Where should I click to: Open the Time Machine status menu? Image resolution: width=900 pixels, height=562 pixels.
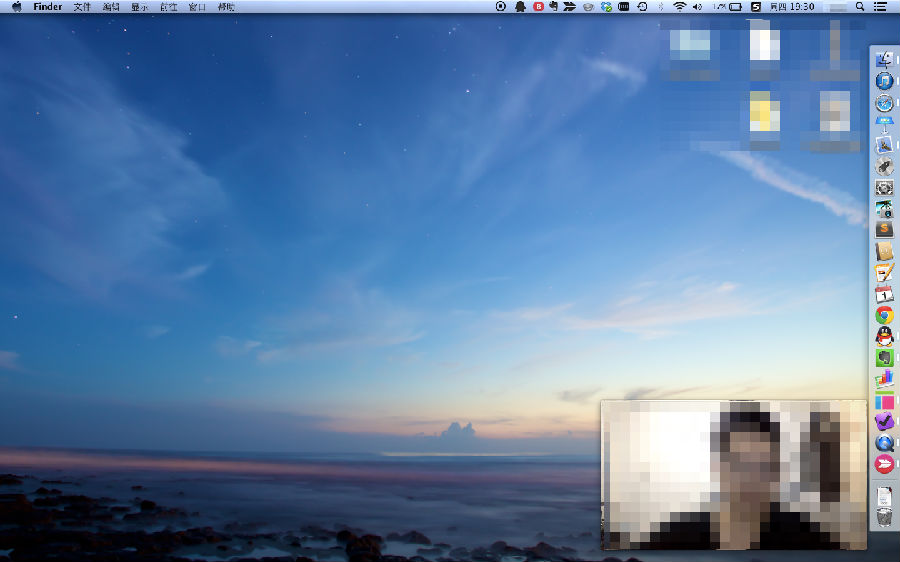tap(642, 7)
